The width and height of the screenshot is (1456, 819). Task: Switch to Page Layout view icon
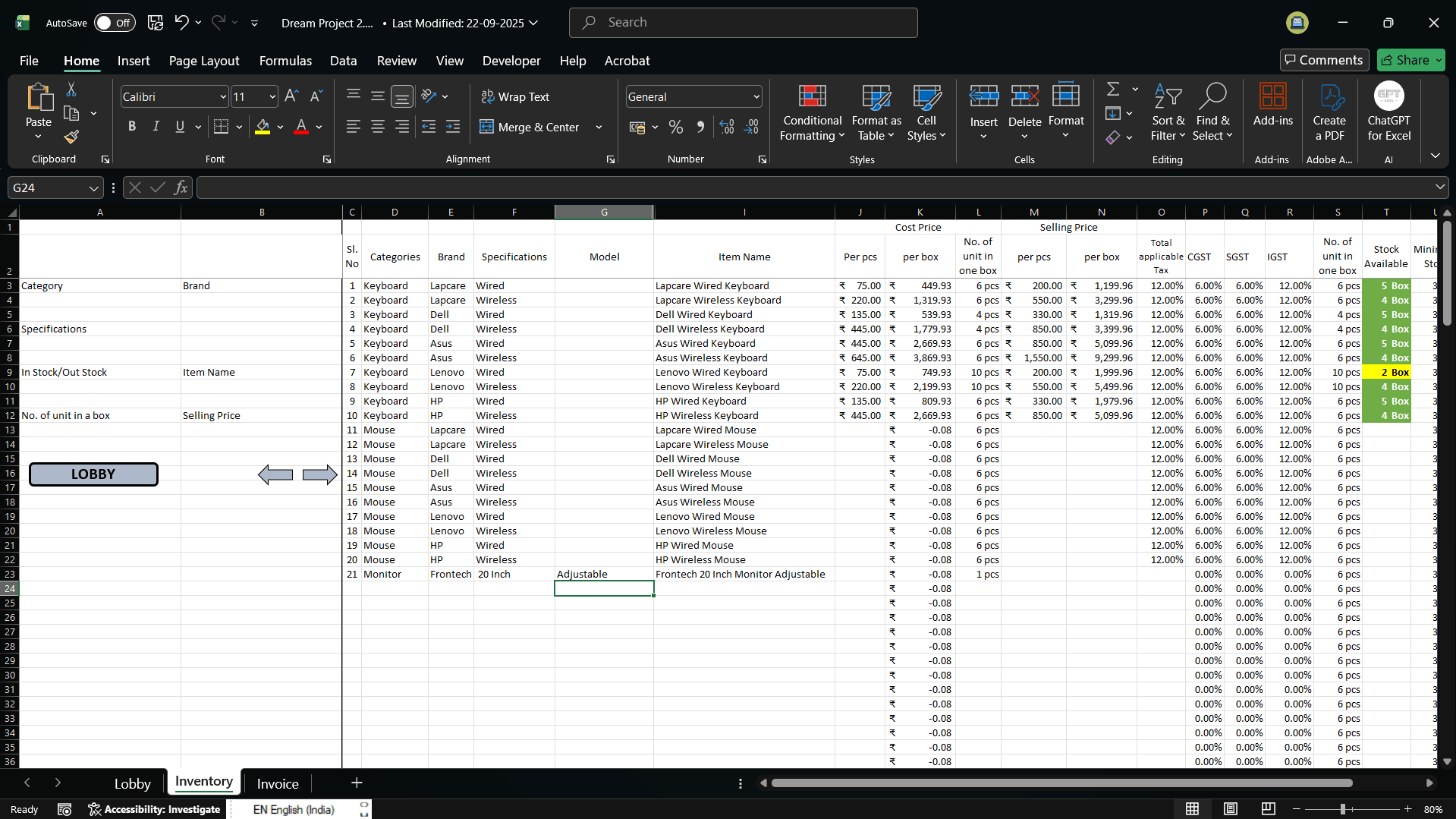1231,809
